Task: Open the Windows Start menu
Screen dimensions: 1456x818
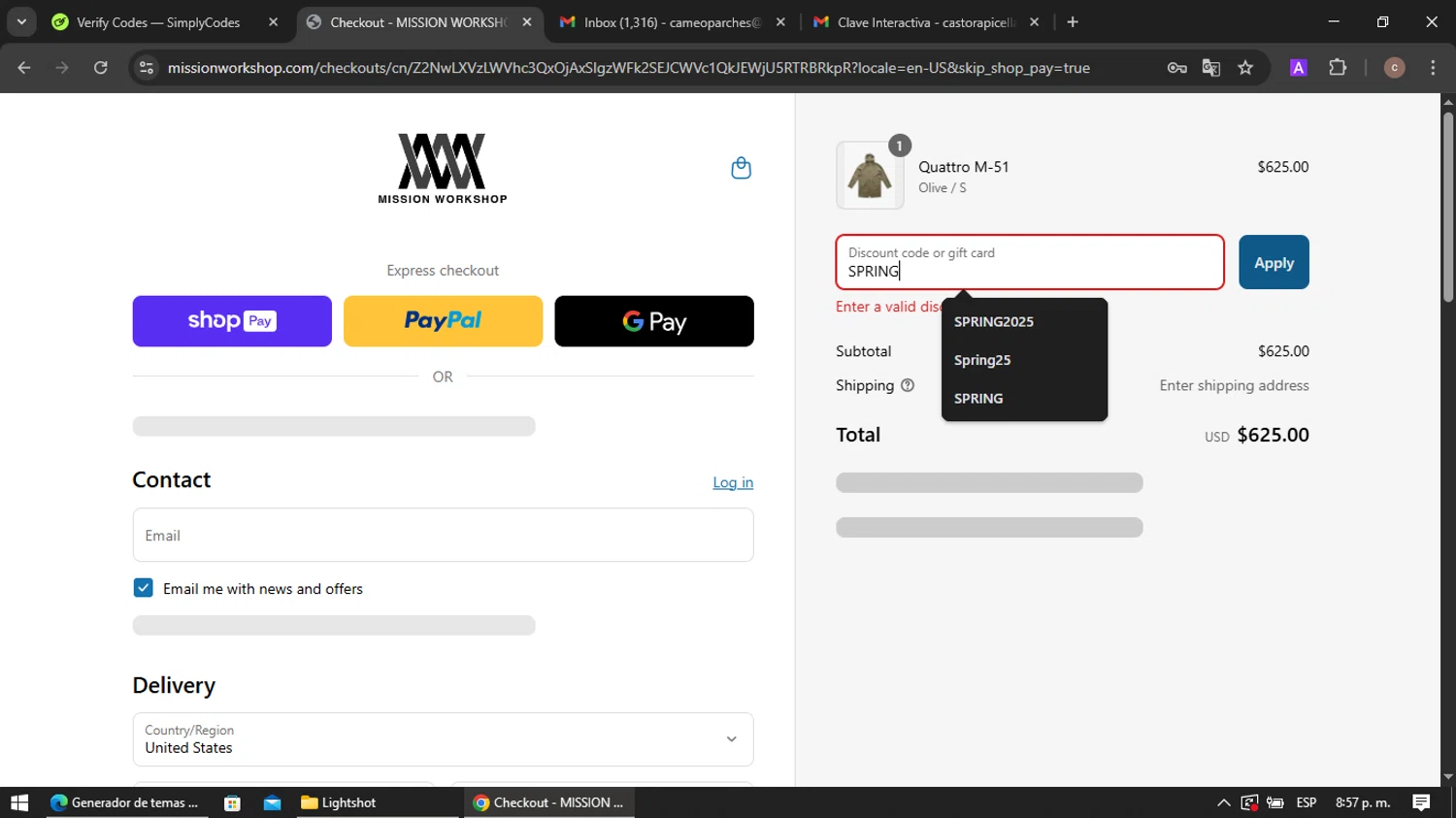Action: point(19,802)
